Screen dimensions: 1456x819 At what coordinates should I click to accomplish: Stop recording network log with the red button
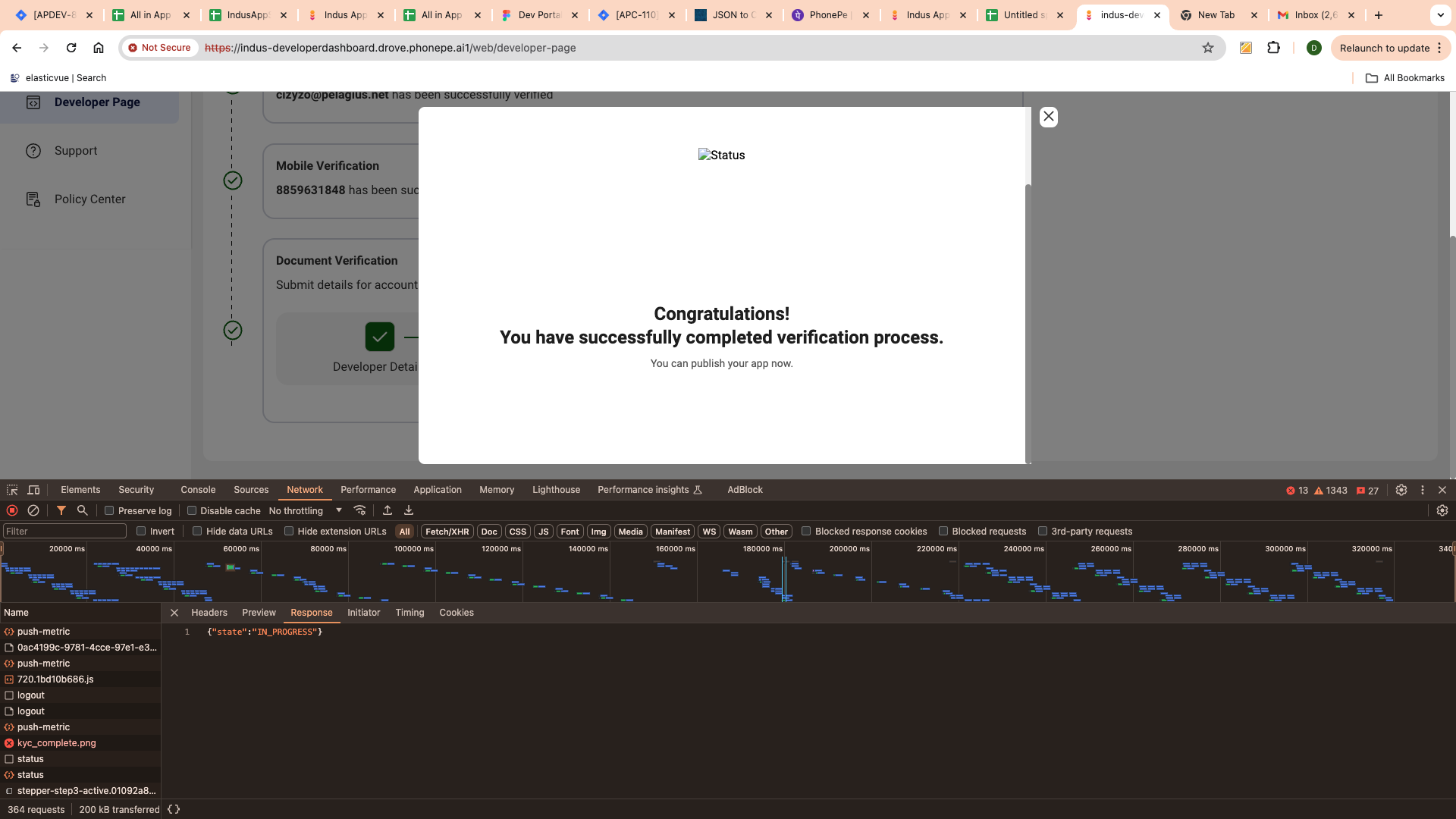[x=12, y=510]
